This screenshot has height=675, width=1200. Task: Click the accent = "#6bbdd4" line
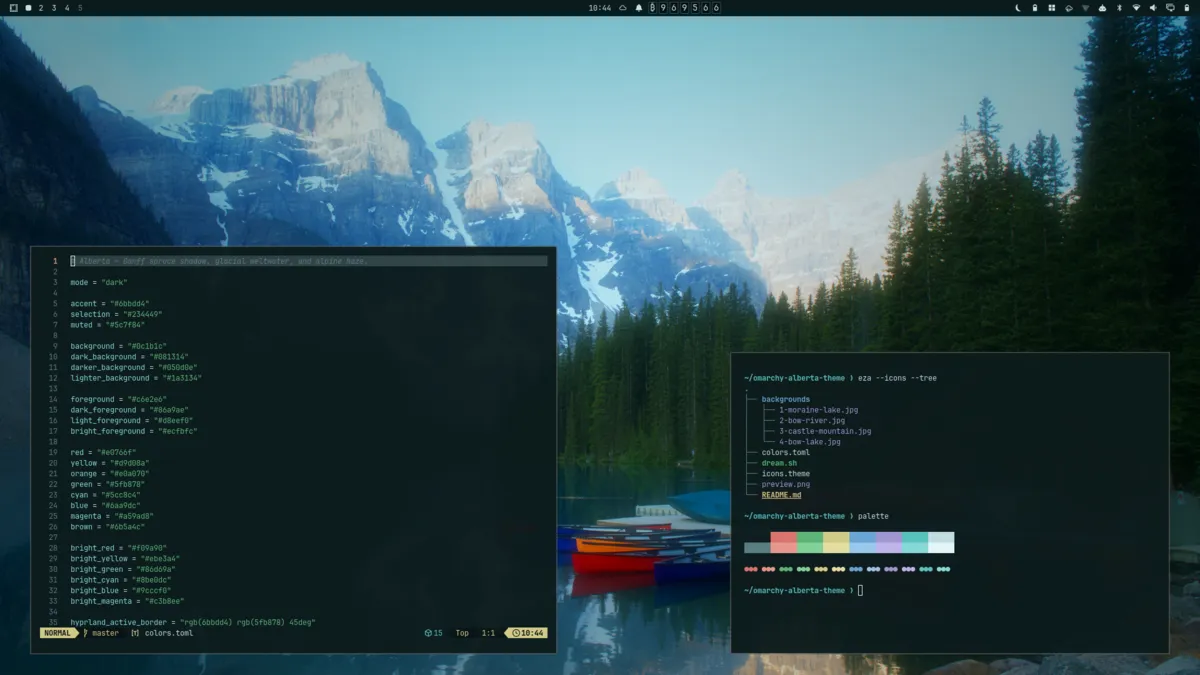click(x=110, y=303)
